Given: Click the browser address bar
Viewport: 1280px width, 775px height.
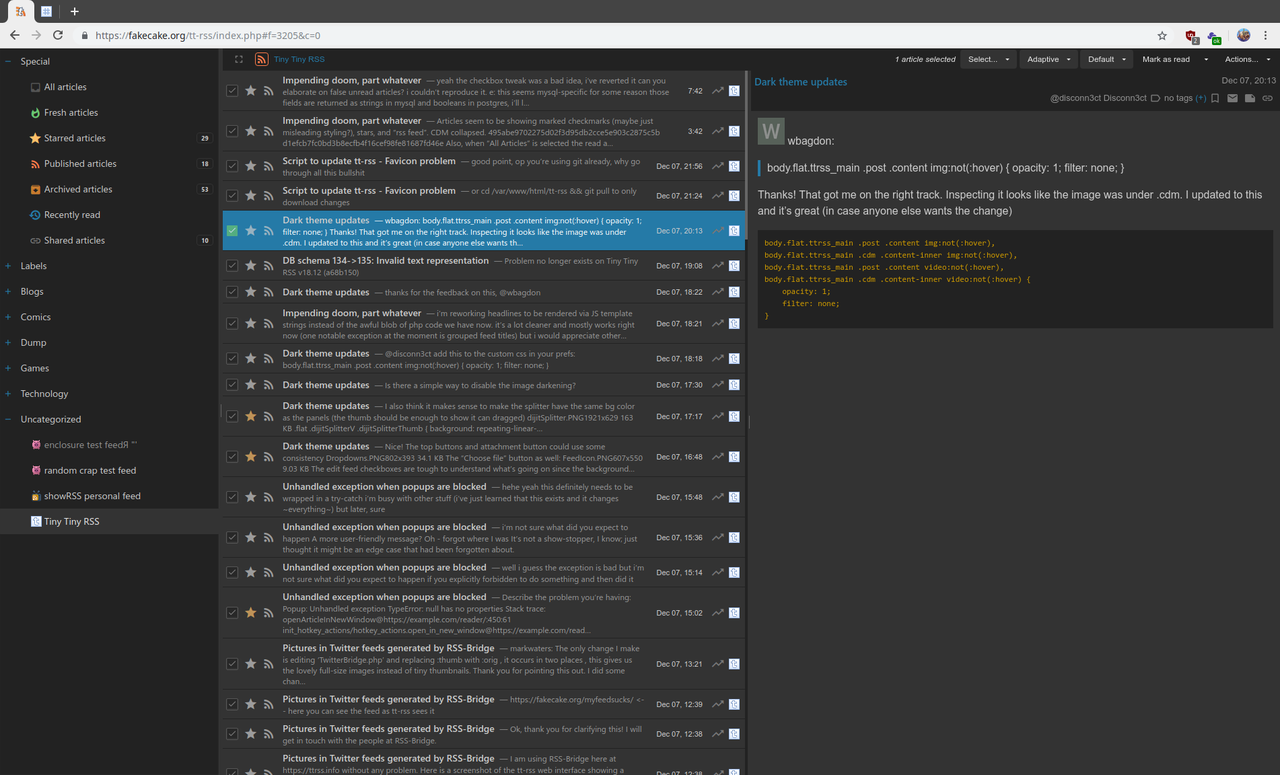Looking at the screenshot, I should pyautogui.click(x=600, y=35).
